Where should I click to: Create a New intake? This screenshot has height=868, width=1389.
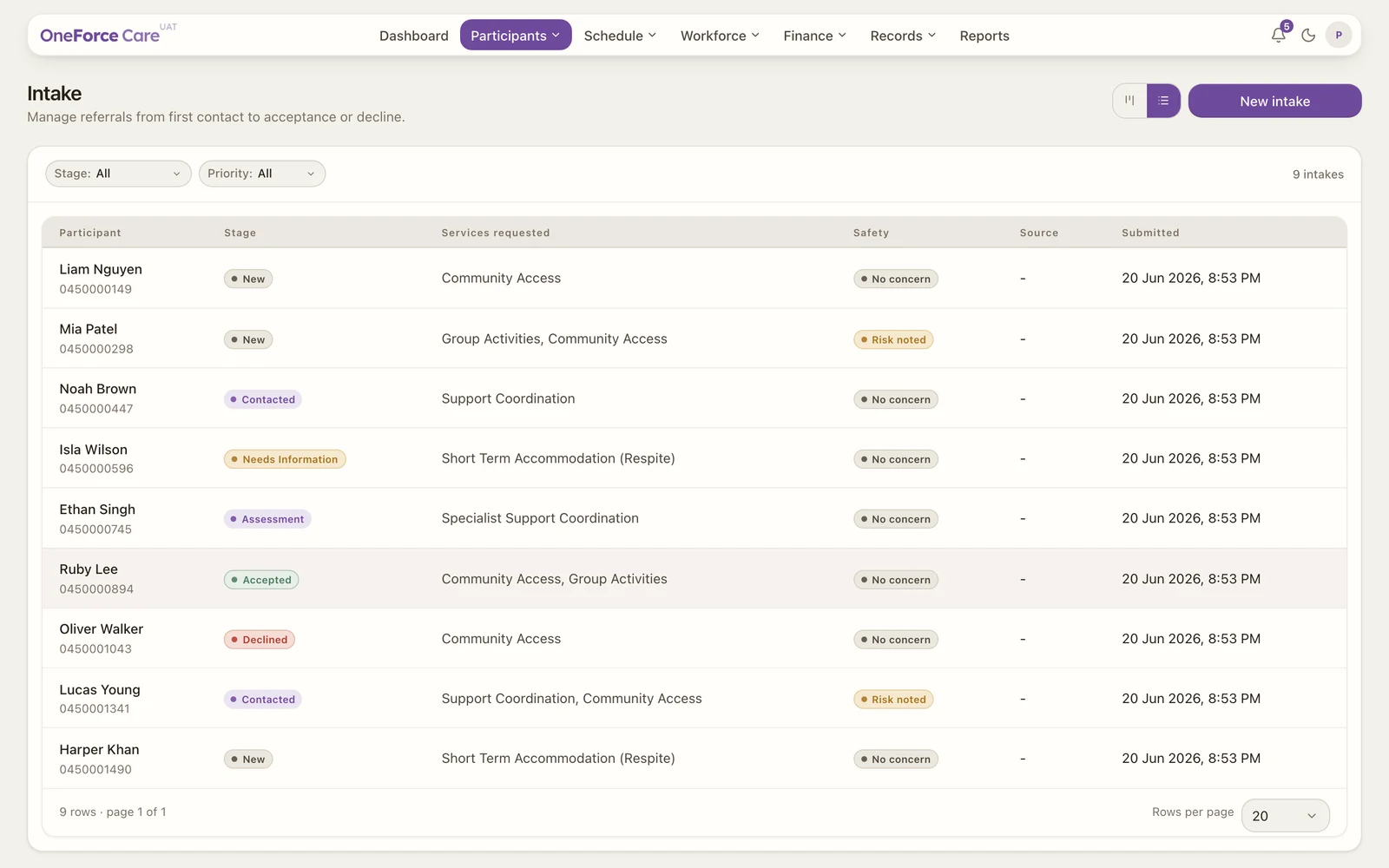coord(1274,101)
